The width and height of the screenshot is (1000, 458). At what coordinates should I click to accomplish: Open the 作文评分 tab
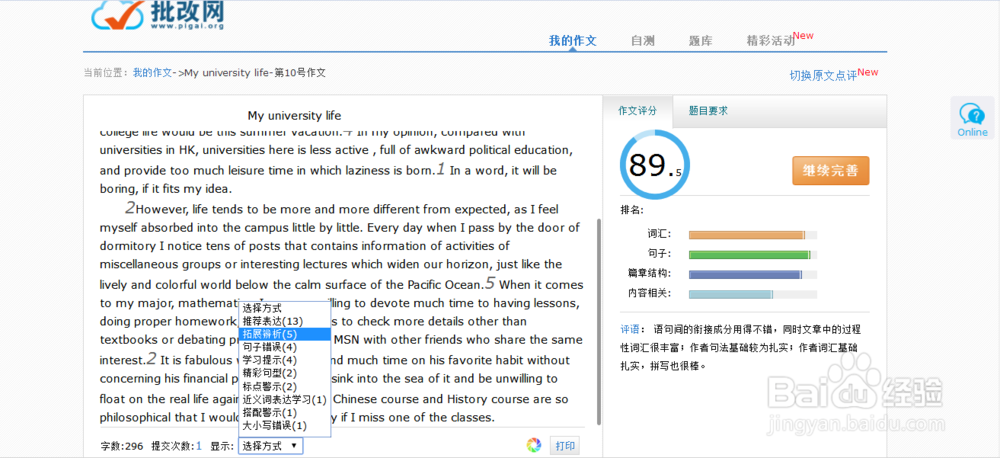coord(638,111)
